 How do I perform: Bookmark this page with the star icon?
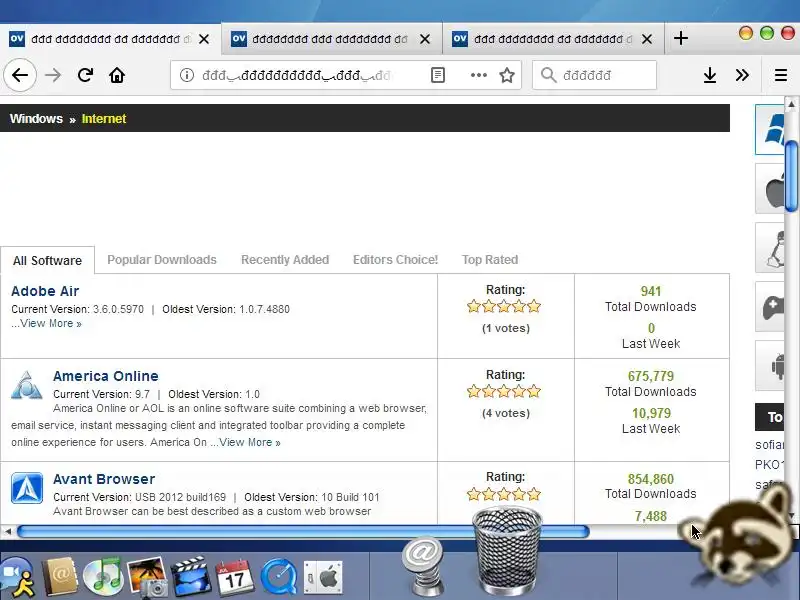pyautogui.click(x=507, y=76)
